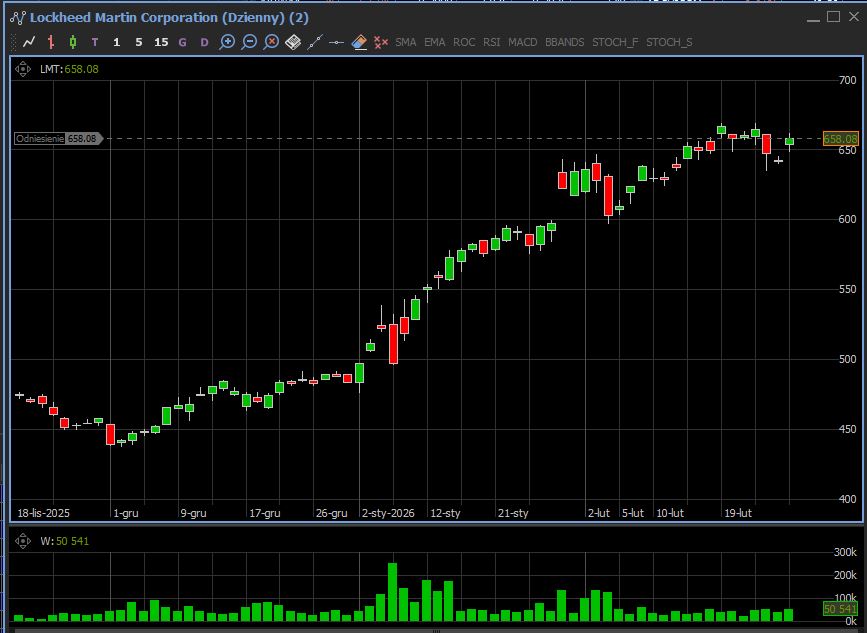
Task: Click the volume panel move handle
Action: (25, 541)
